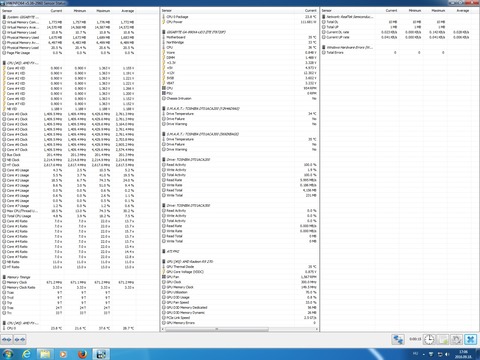Open the network remote monitoring icon

[398, 340]
